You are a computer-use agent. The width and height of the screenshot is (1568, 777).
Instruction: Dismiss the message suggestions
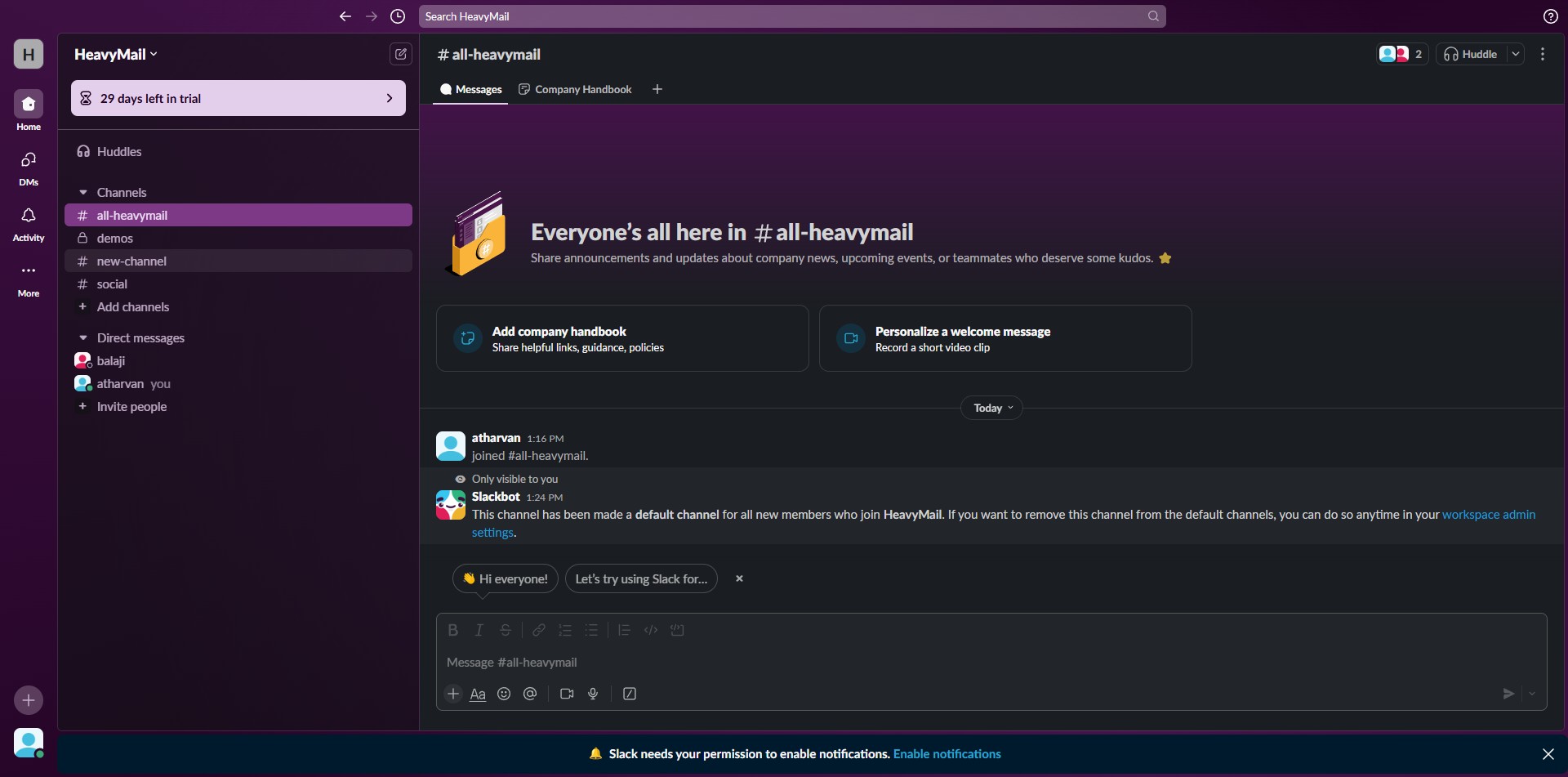tap(739, 578)
